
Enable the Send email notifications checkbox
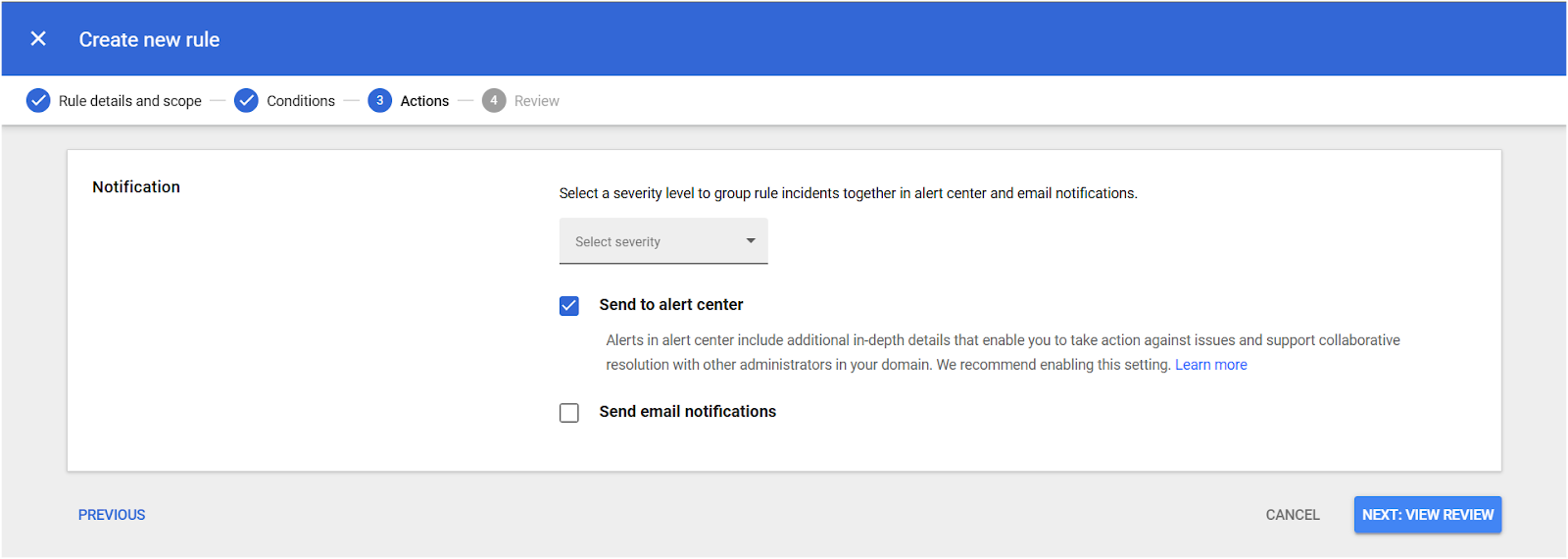tap(569, 413)
